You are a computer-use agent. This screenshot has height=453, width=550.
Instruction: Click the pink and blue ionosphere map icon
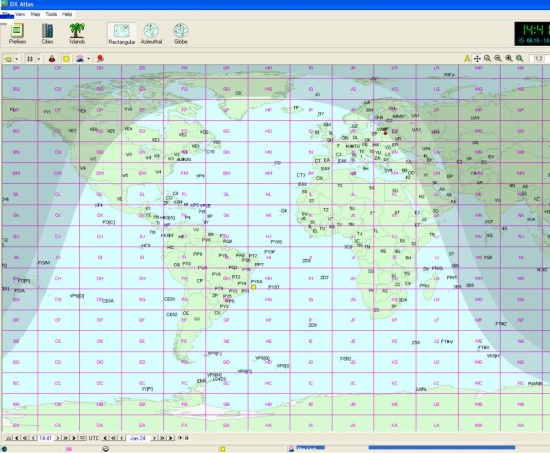click(80, 59)
